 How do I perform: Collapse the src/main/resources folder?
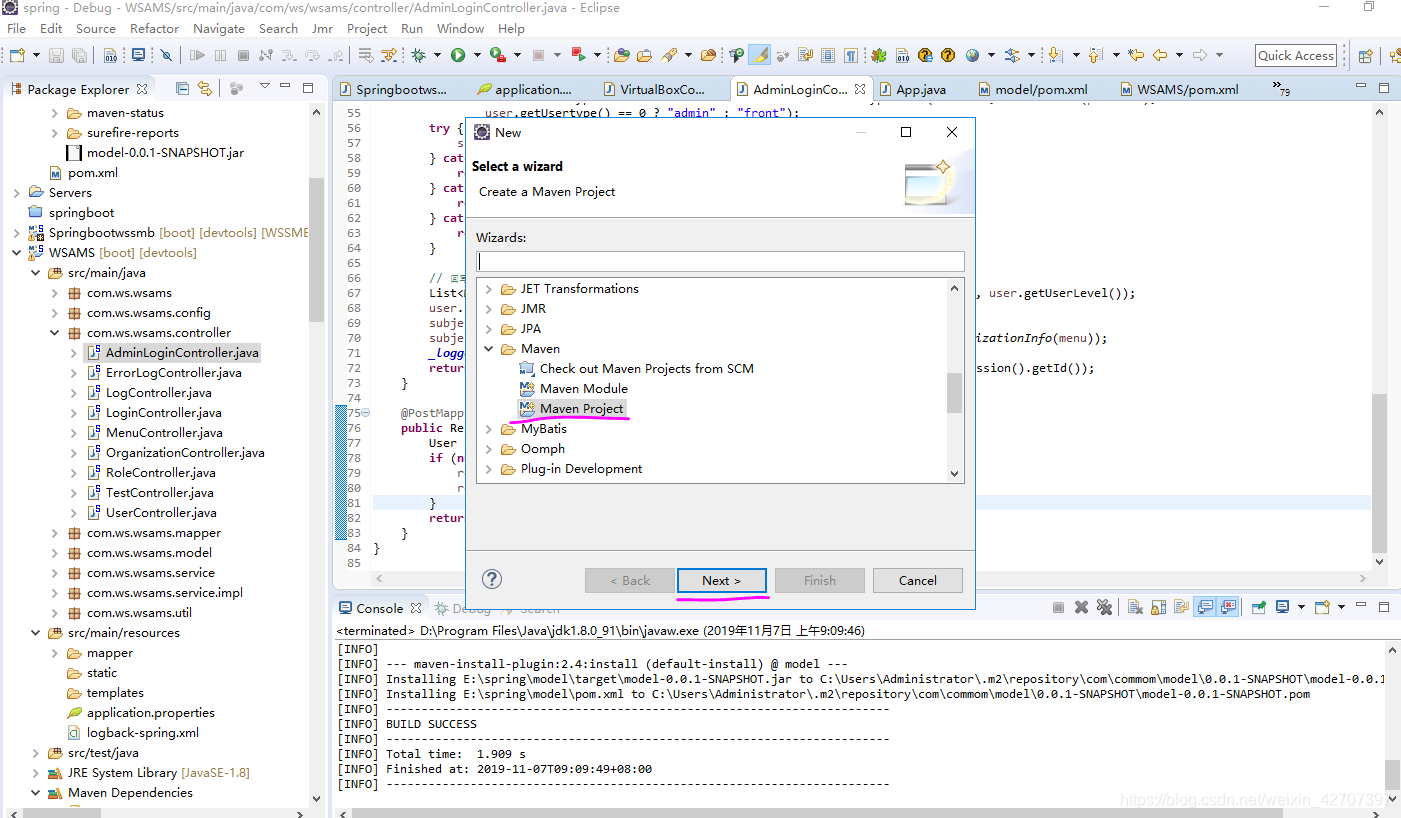(x=36, y=633)
